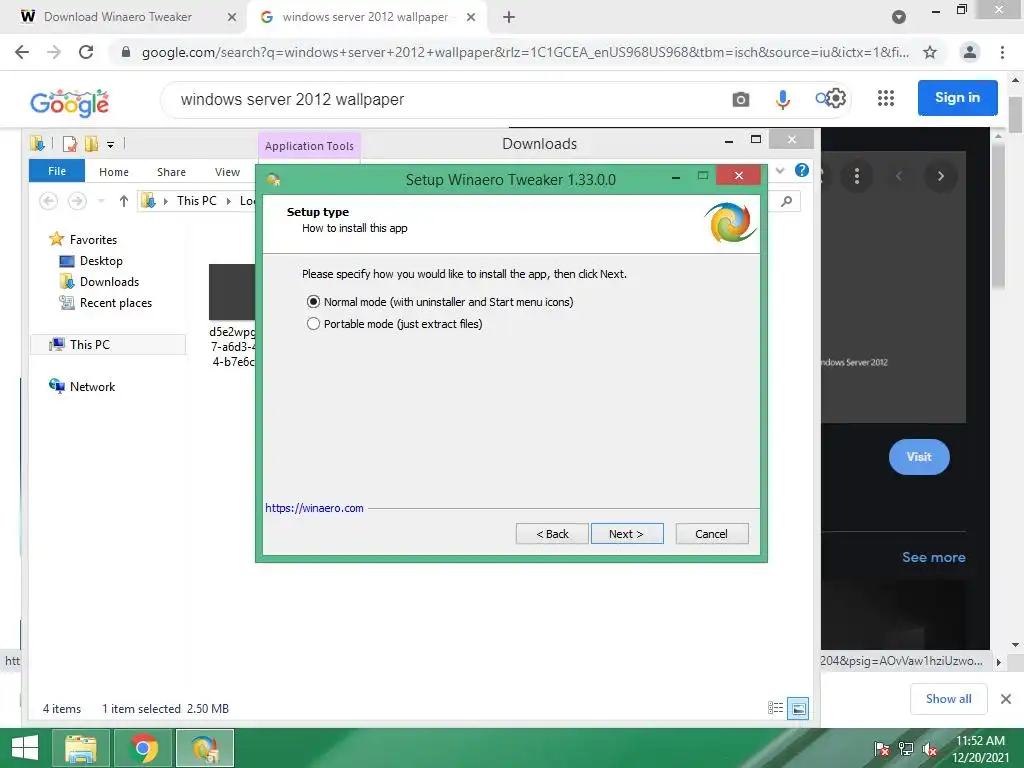Click the Chrome page vertical scrollbar
This screenshot has width=1024, height=768.
point(1015,114)
